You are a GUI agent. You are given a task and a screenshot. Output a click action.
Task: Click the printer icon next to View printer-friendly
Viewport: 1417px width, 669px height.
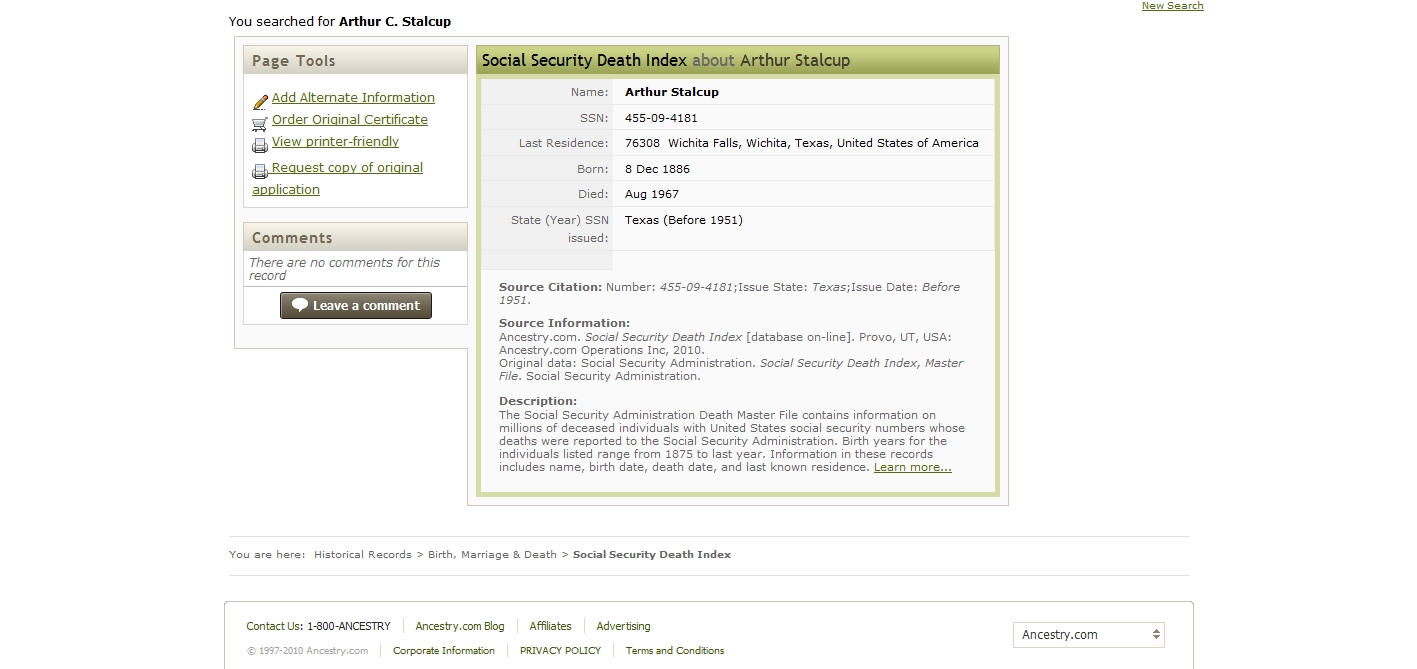tap(260, 145)
